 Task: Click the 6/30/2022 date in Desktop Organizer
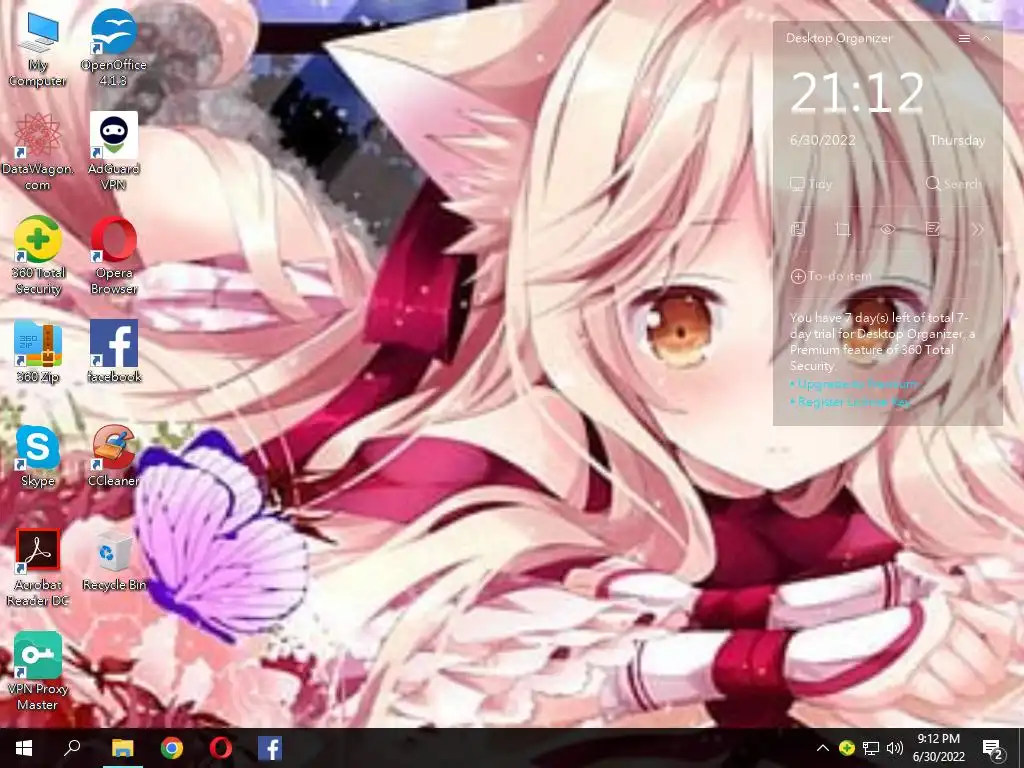coord(822,140)
